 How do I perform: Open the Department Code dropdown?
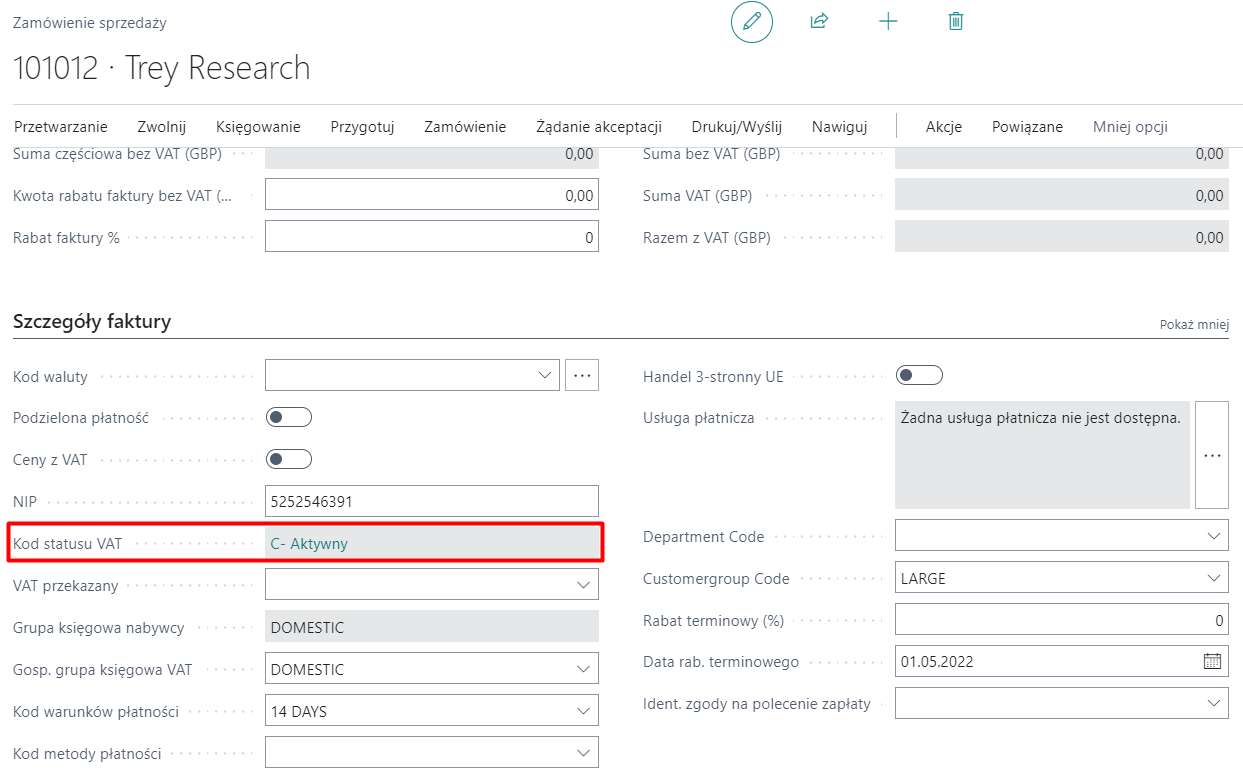[x=1213, y=536]
